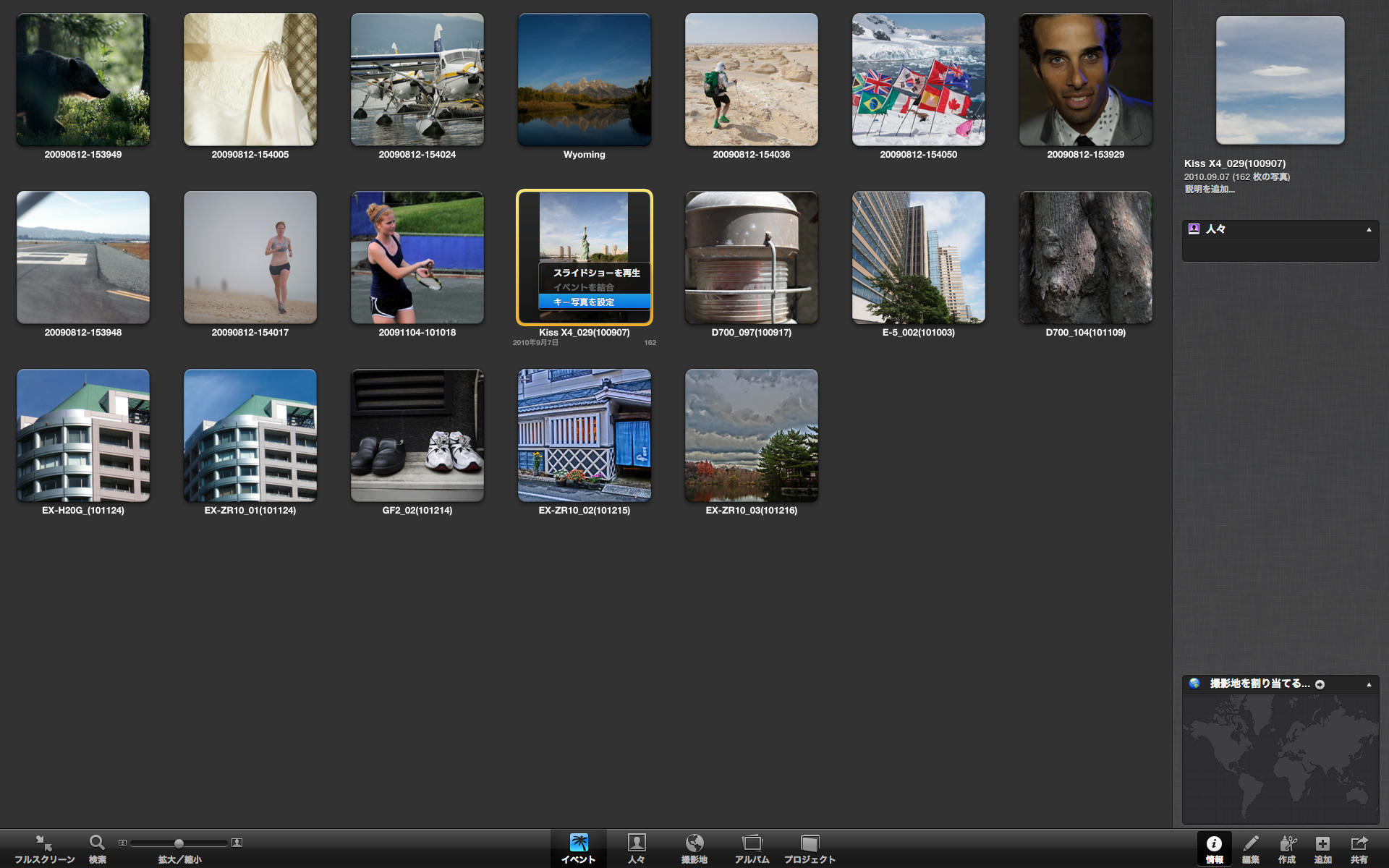Enter full screen mode via フルスクリーン icon

point(44,843)
